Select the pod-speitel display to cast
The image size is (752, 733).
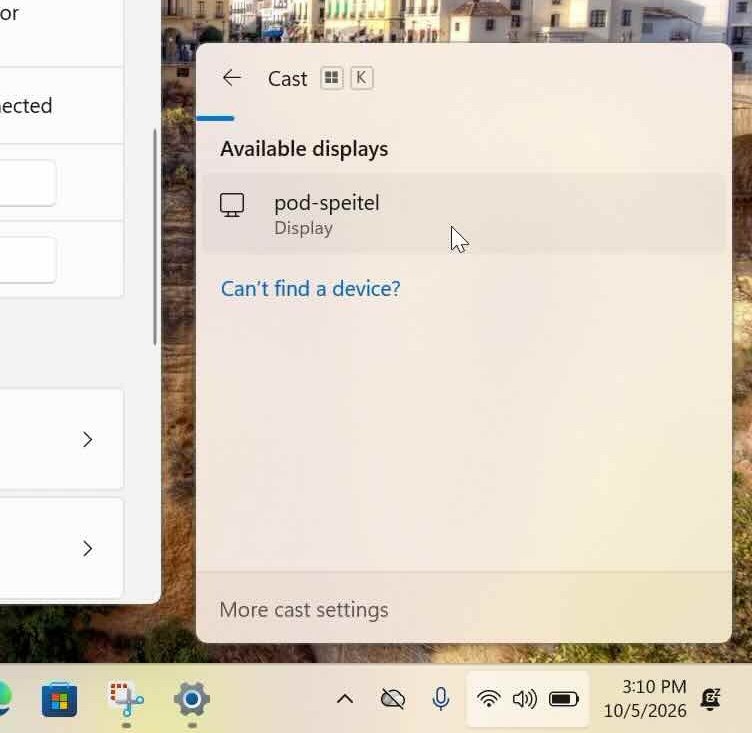pyautogui.click(x=463, y=214)
